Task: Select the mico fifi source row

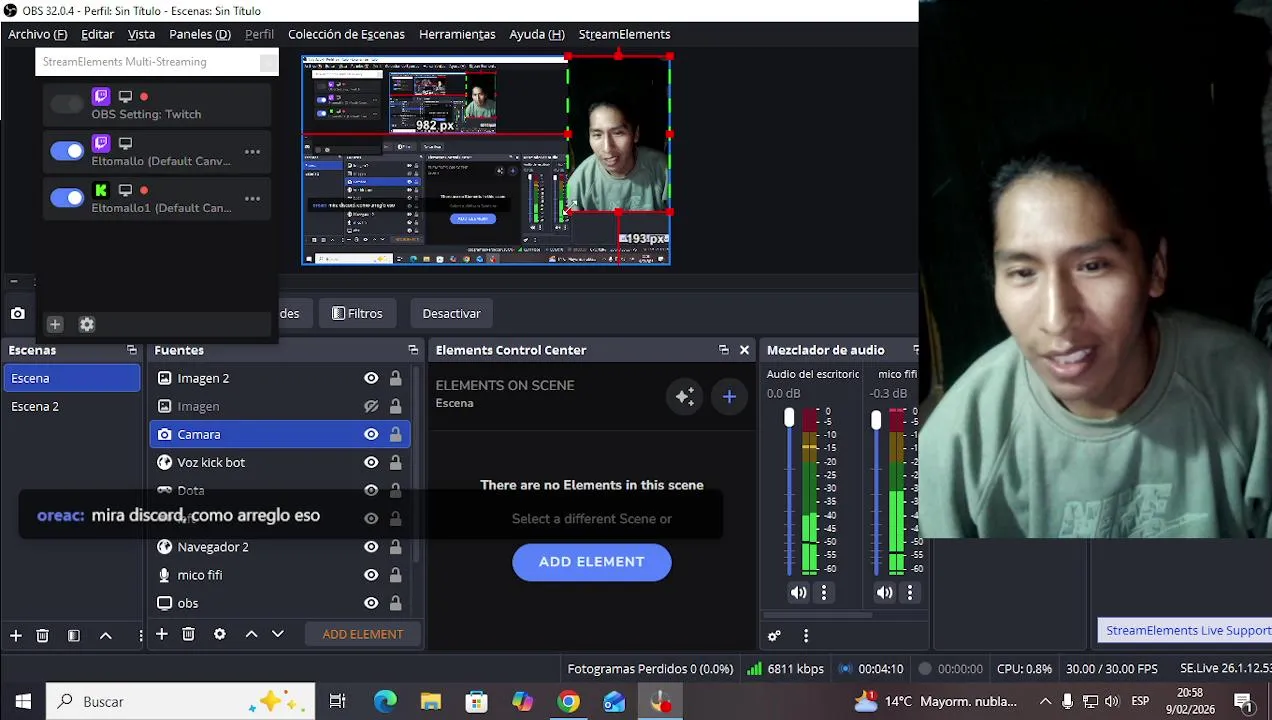Action: click(280, 575)
